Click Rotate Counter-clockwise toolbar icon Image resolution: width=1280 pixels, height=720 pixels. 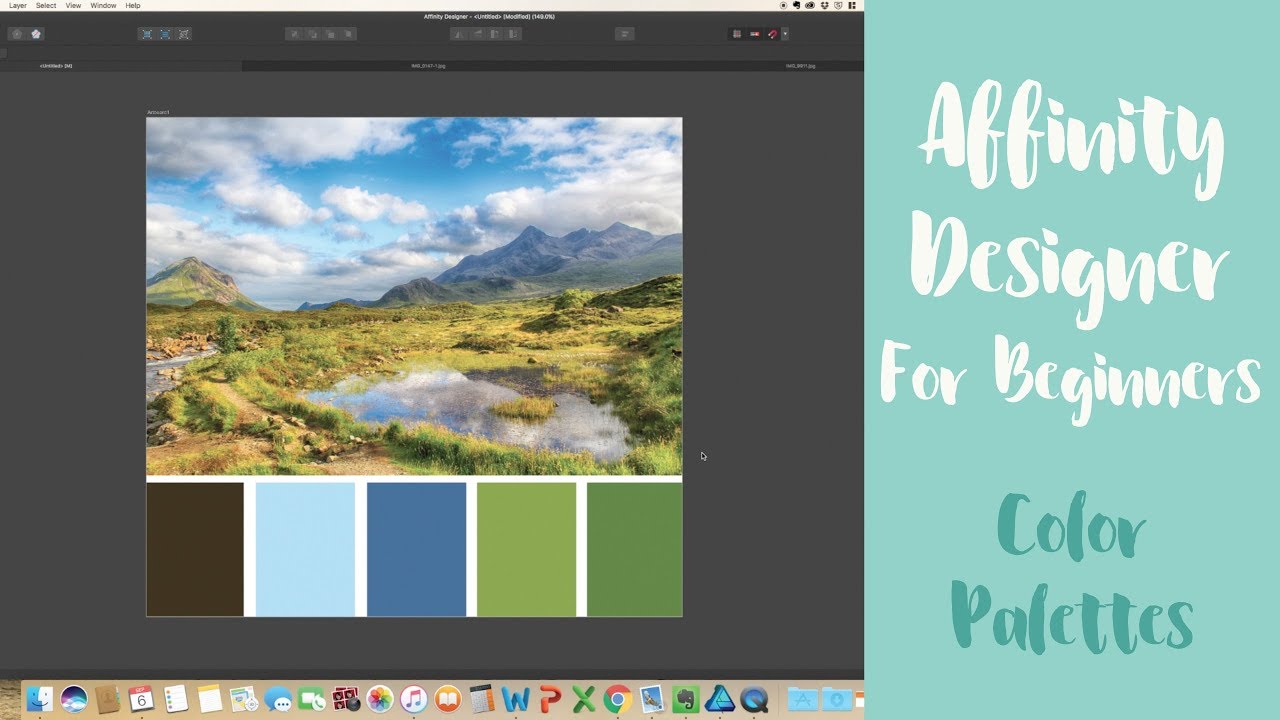pyautogui.click(x=495, y=34)
